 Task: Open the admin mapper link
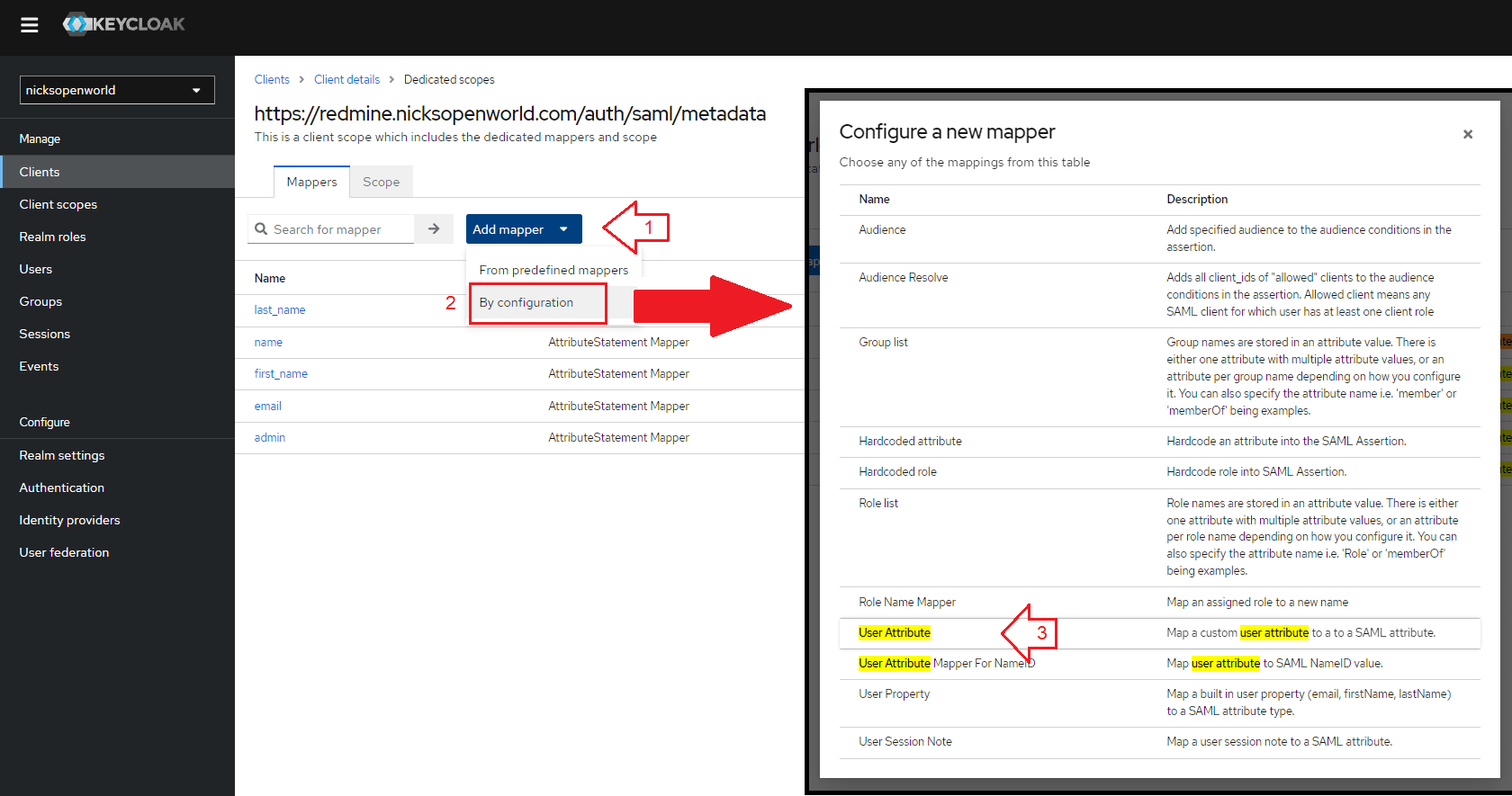click(x=270, y=437)
